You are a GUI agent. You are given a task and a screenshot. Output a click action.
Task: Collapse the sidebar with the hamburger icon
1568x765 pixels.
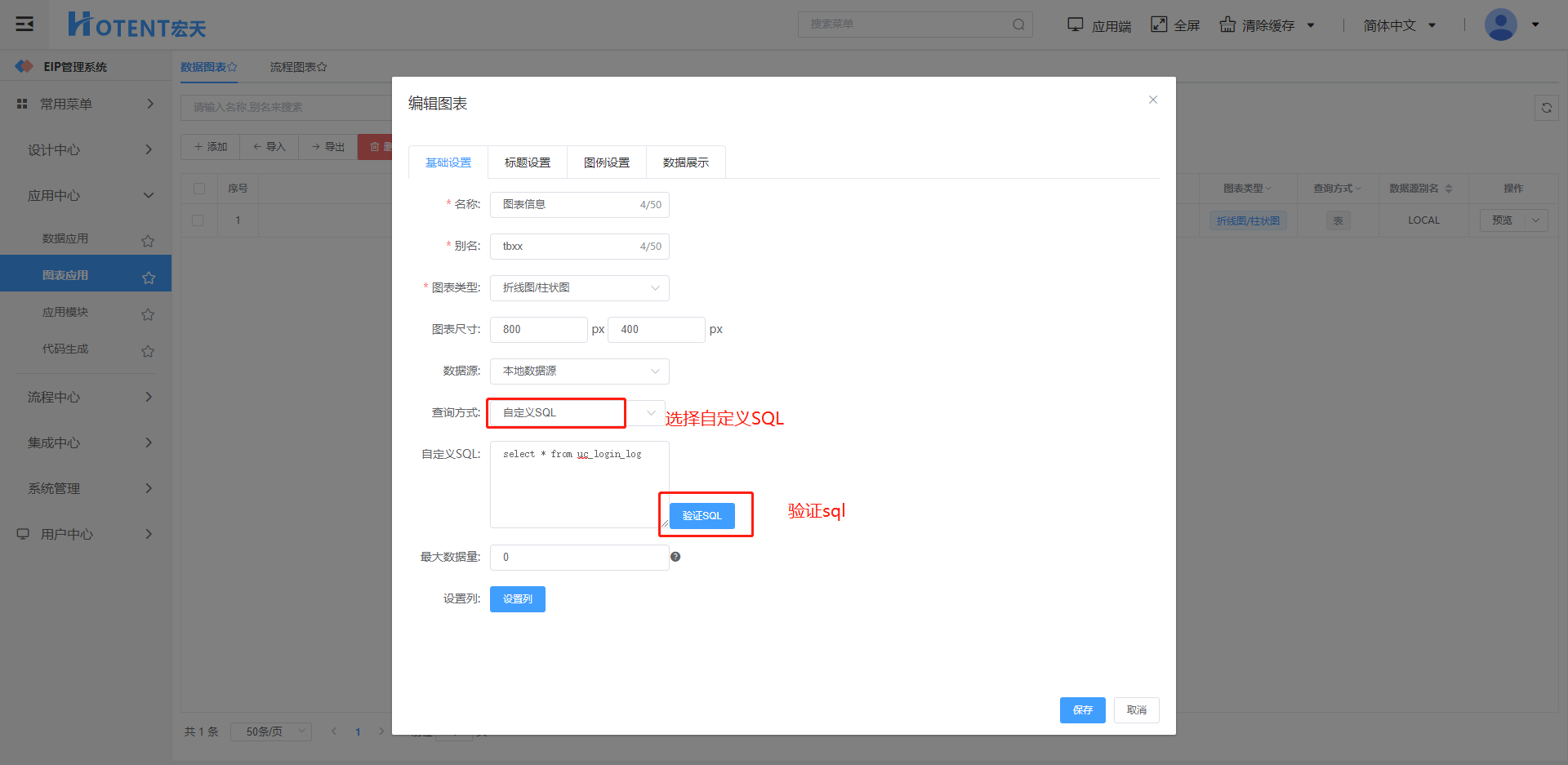coord(24,24)
